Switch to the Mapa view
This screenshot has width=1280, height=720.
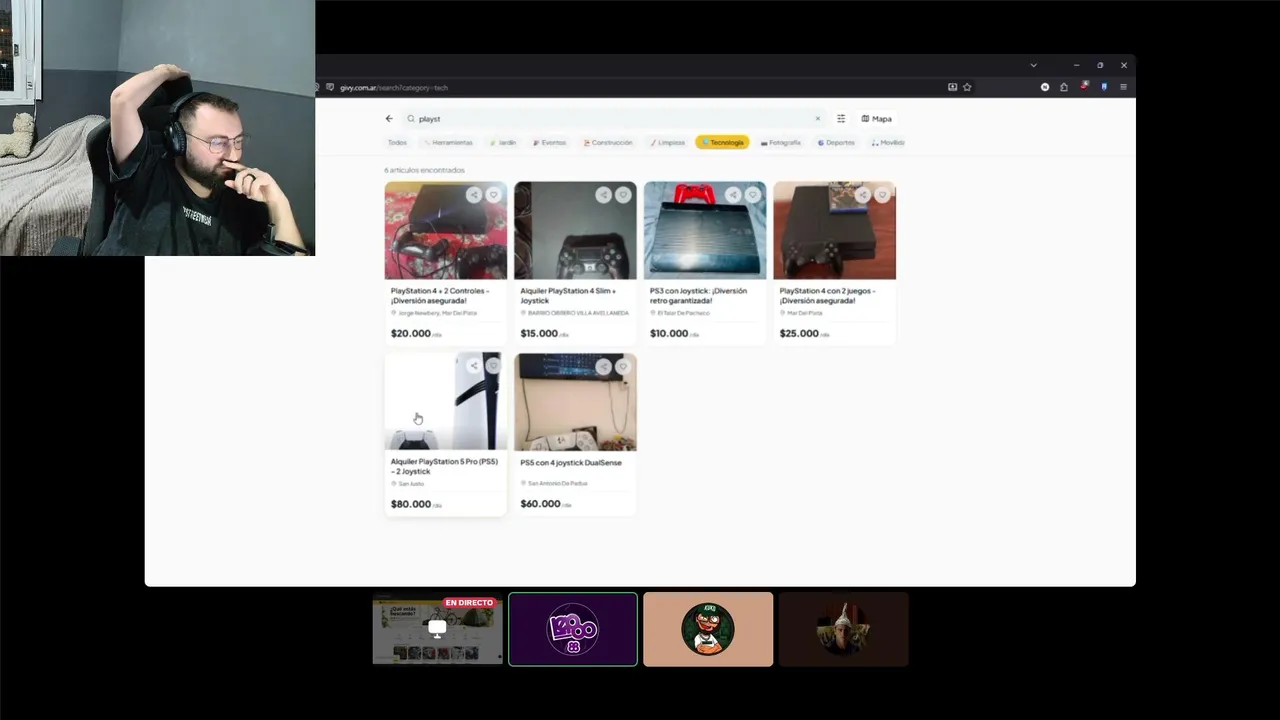click(x=877, y=118)
